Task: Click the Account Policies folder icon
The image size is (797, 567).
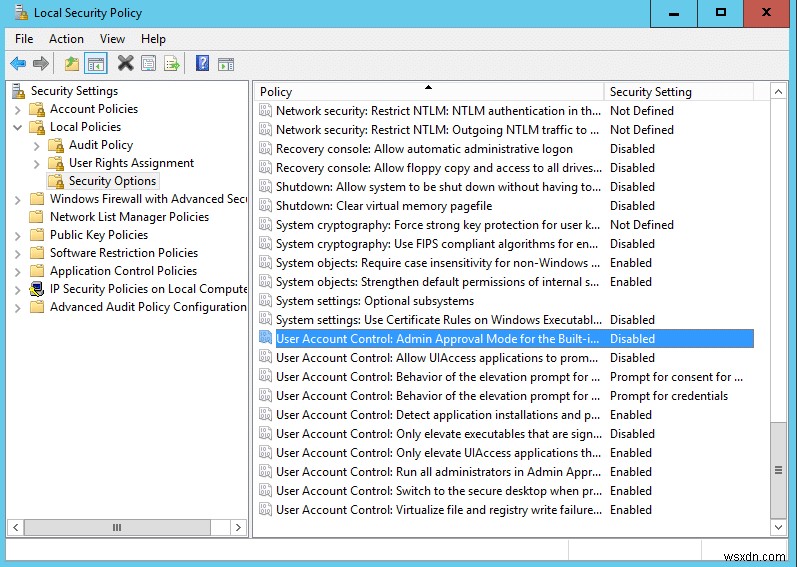Action: tap(37, 109)
